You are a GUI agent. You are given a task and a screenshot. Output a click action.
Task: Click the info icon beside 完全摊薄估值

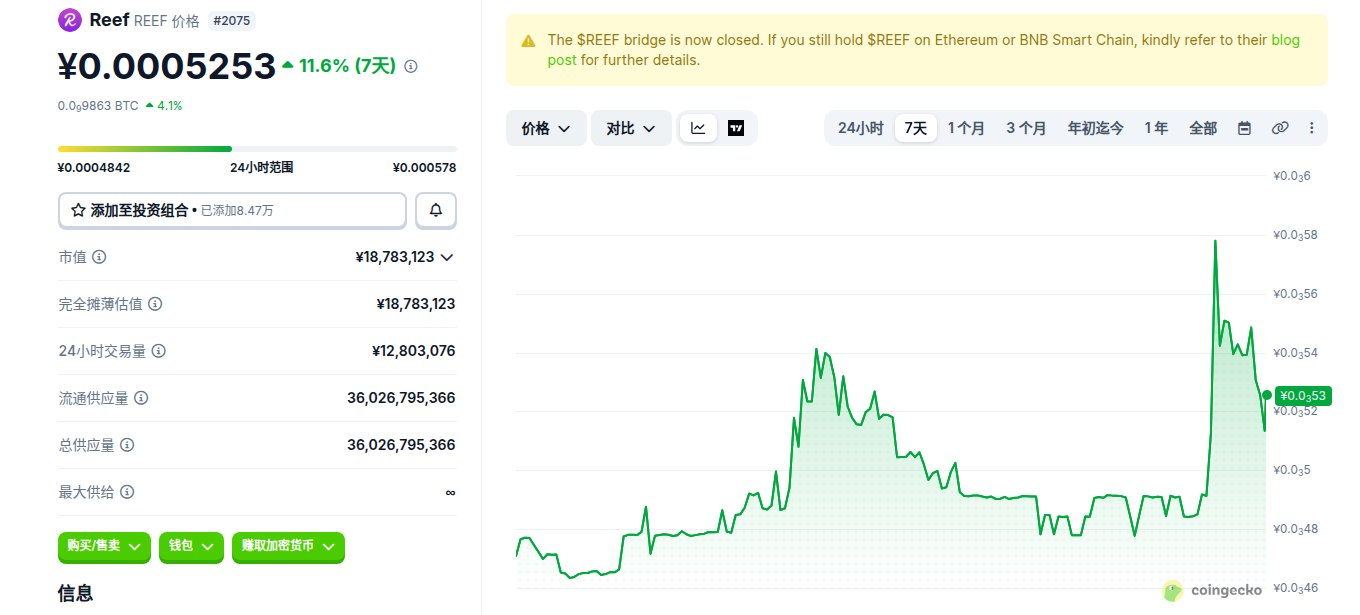pyautogui.click(x=155, y=304)
